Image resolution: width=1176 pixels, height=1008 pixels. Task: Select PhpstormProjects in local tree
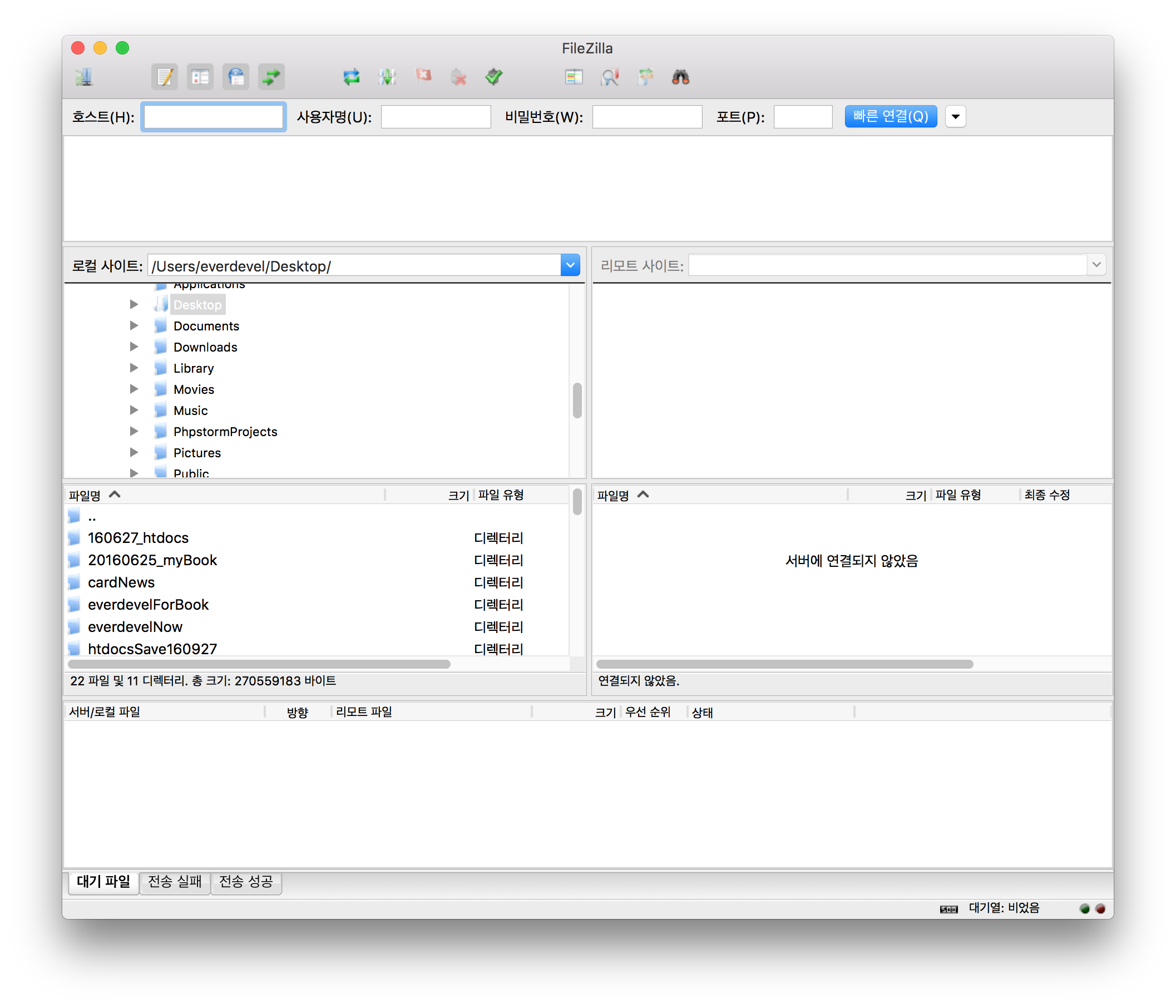[x=225, y=432]
